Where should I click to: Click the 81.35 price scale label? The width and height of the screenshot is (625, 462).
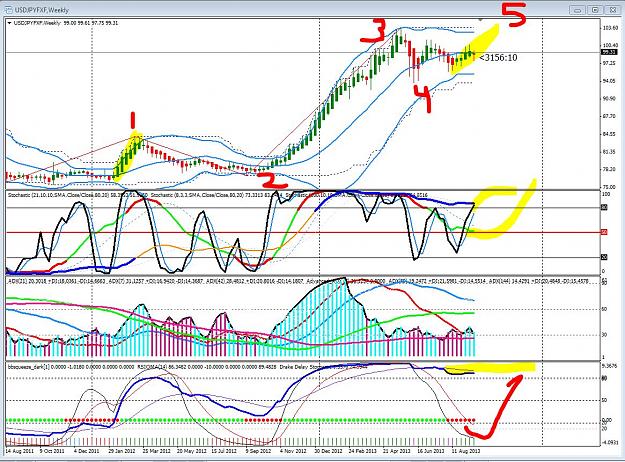[609, 152]
